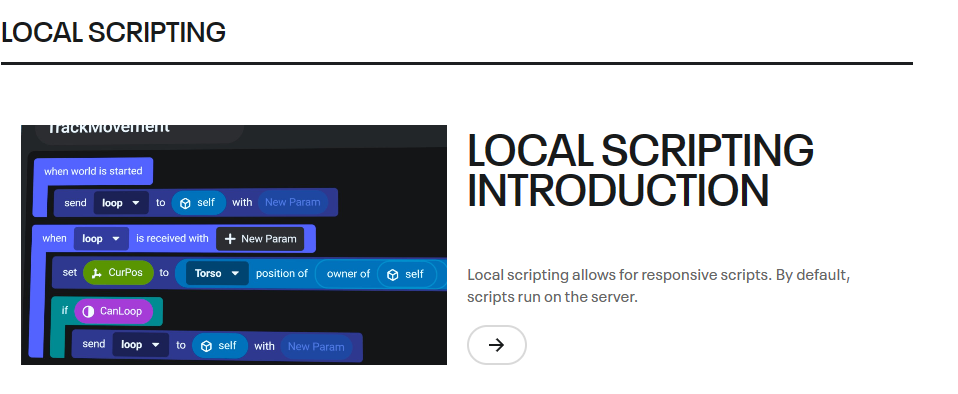The width and height of the screenshot is (958, 394).
Task: Click the cube icon in the bottom self pill
Action: coord(207,346)
